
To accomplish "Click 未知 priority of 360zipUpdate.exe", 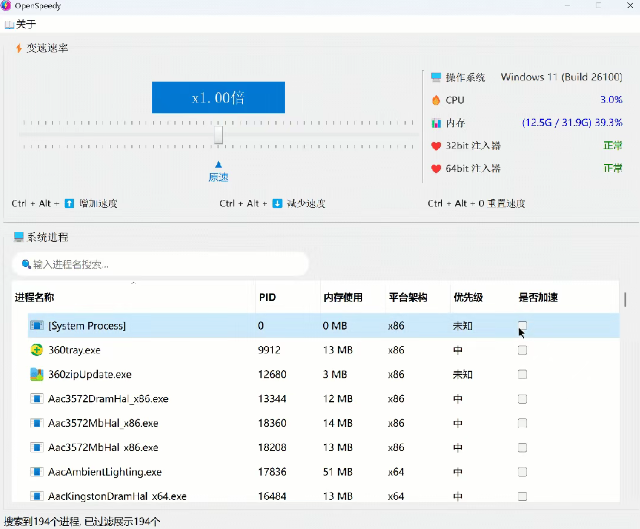I will (462, 374).
